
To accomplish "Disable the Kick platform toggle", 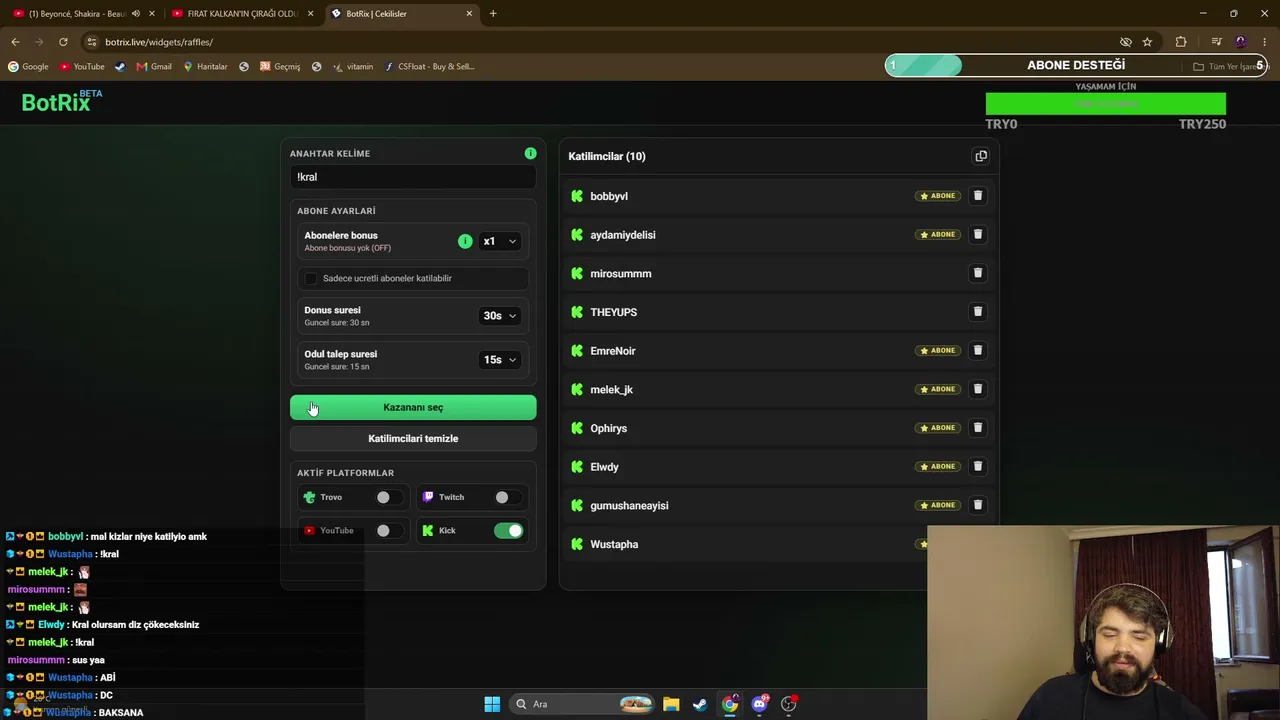I will [508, 531].
